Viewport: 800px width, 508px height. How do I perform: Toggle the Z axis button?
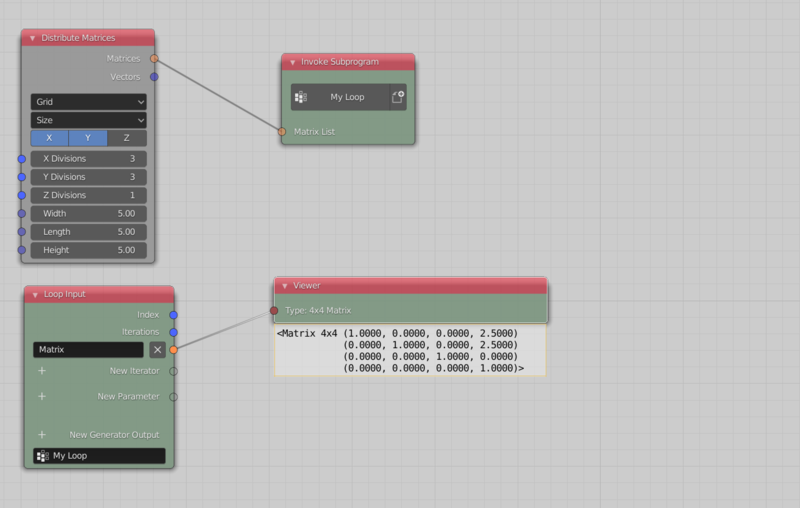click(x=127, y=138)
